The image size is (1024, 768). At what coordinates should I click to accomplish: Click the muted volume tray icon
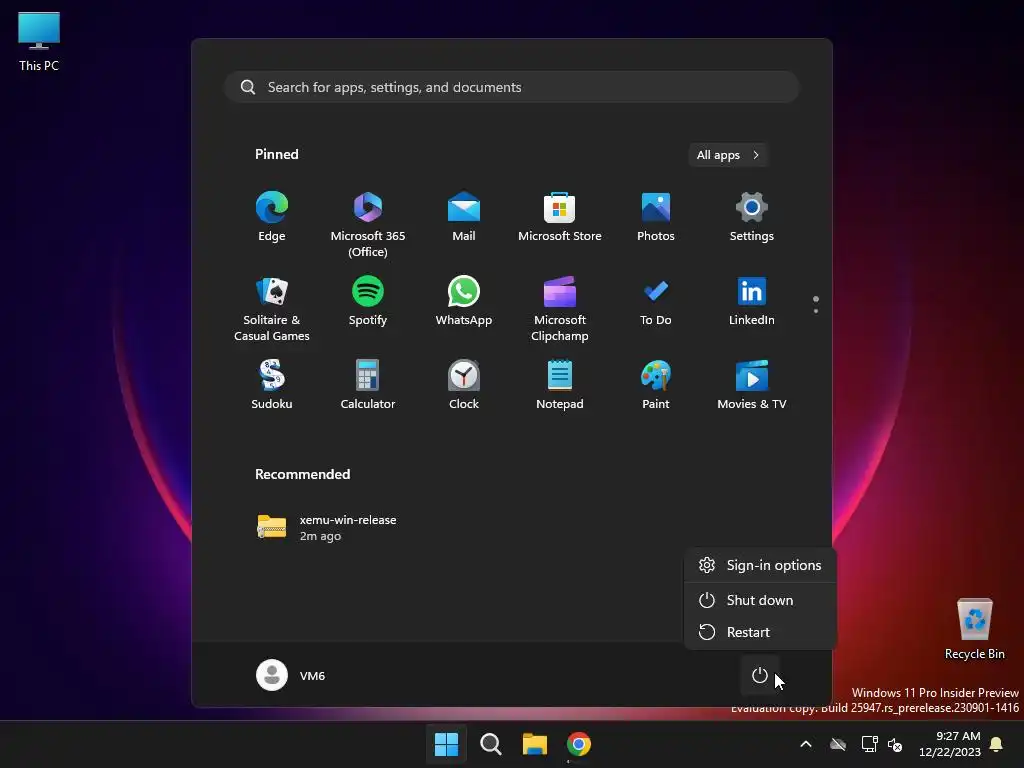(895, 744)
